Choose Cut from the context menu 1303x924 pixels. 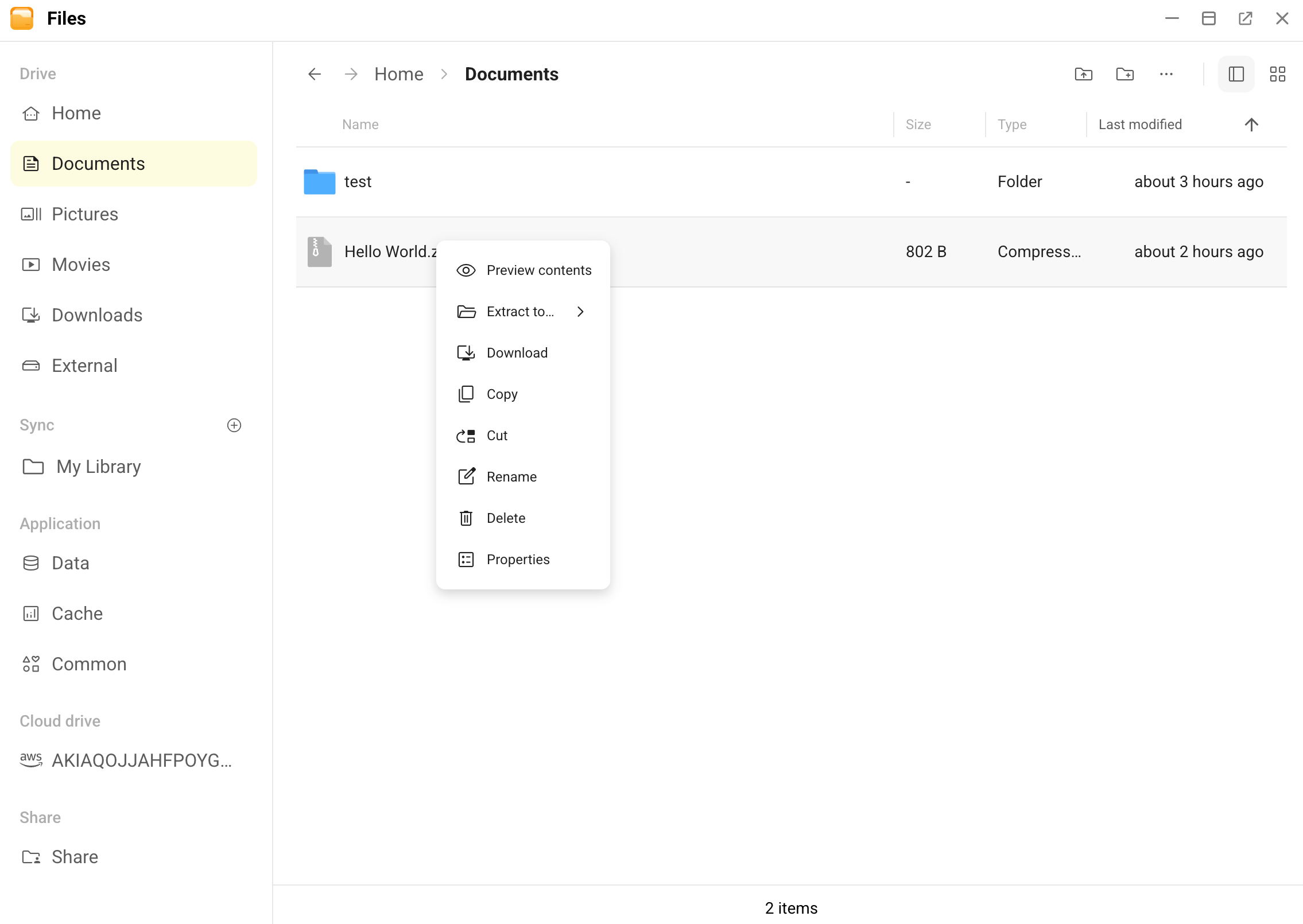(x=523, y=436)
